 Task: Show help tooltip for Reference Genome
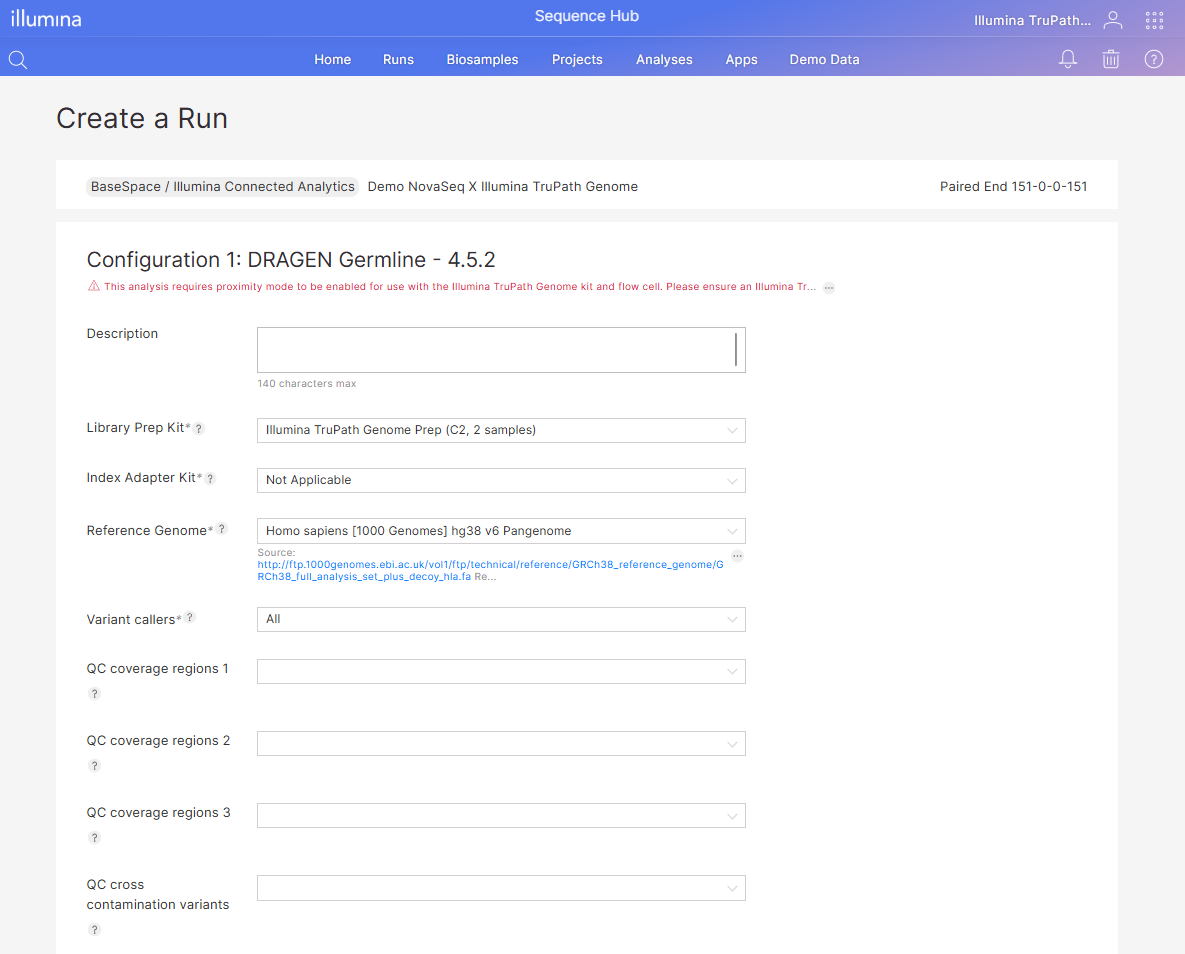tap(222, 529)
